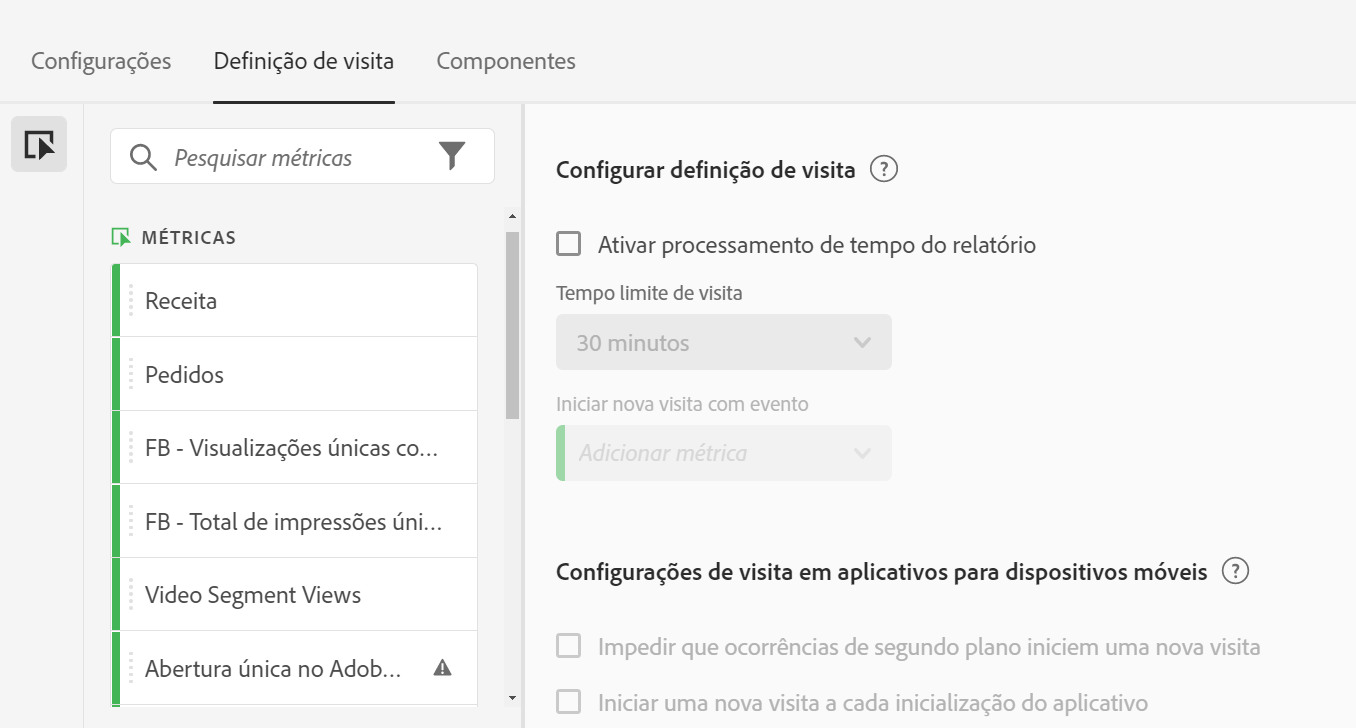Click warning icon on Abertura única metric
Image resolution: width=1356 pixels, height=728 pixels.
(442, 668)
